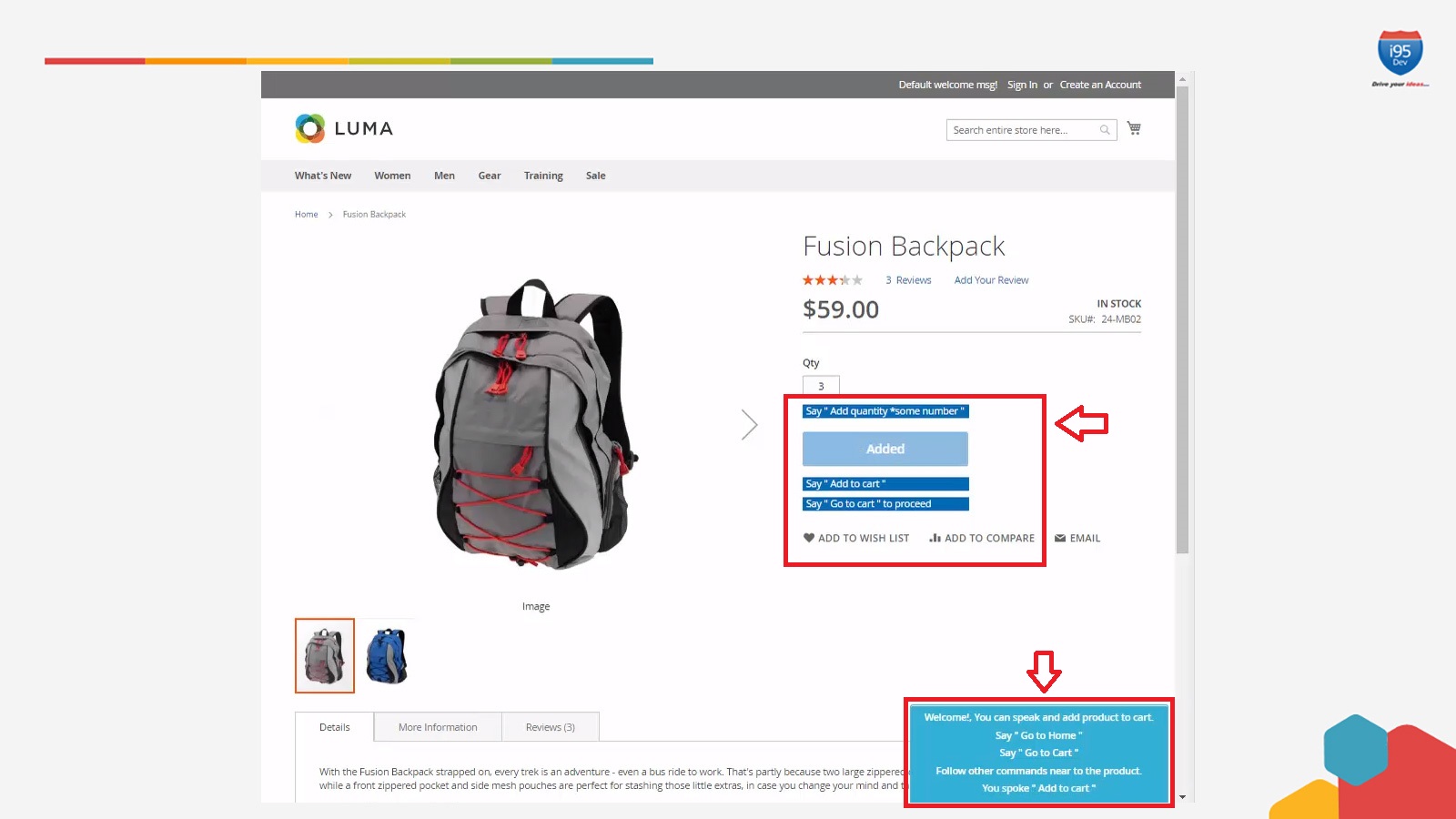Viewport: 1456px width, 819px height.
Task: Open the Gear menu
Action: click(x=490, y=176)
